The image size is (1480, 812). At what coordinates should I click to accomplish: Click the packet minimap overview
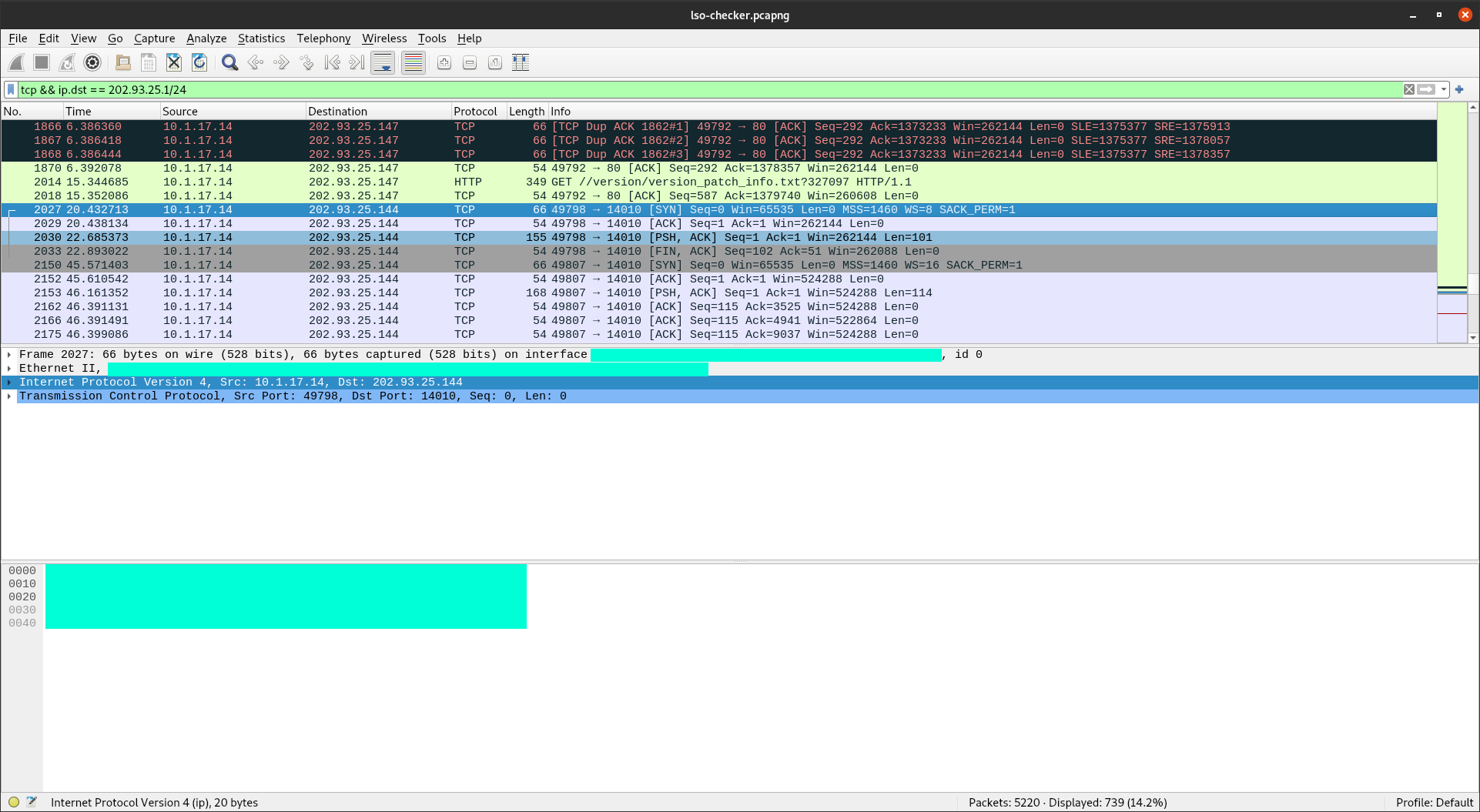tap(1452, 222)
